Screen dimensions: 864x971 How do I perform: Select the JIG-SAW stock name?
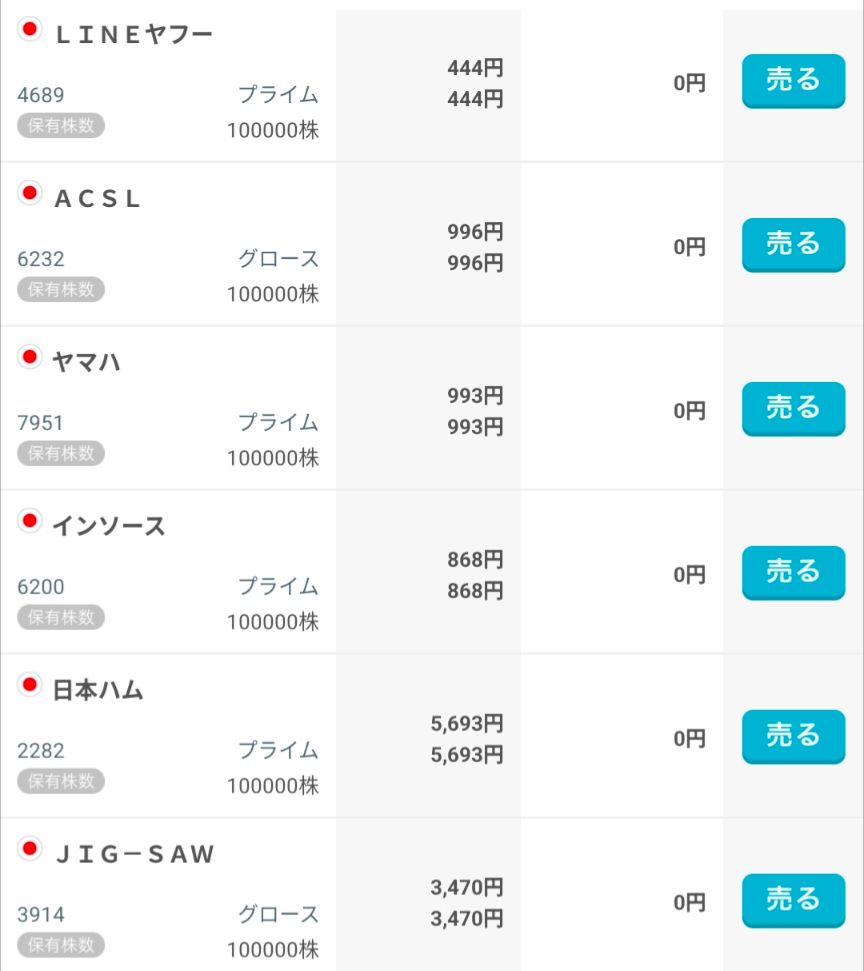click(134, 855)
